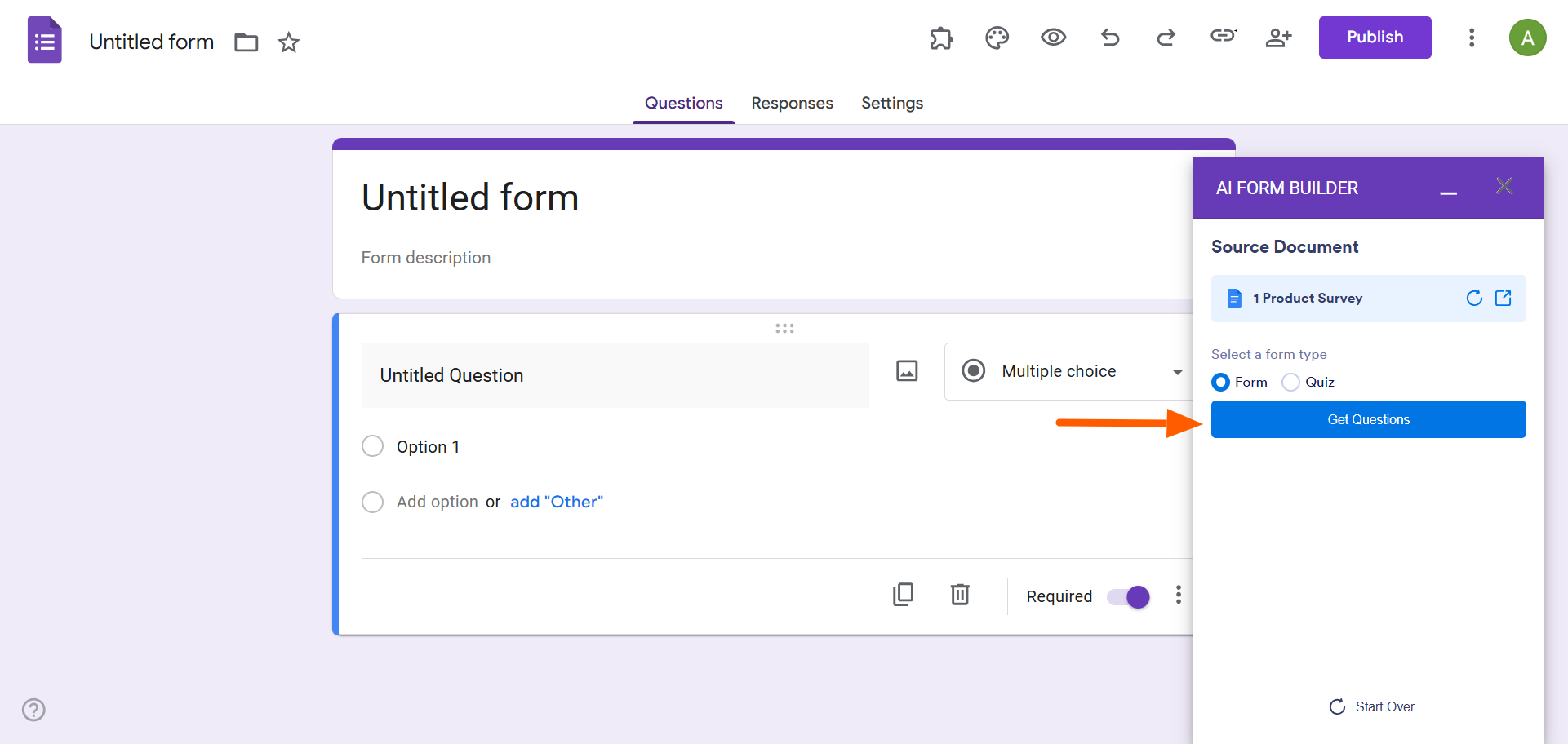Switch to the Settings tab
The width and height of the screenshot is (1568, 744).
coord(892,103)
